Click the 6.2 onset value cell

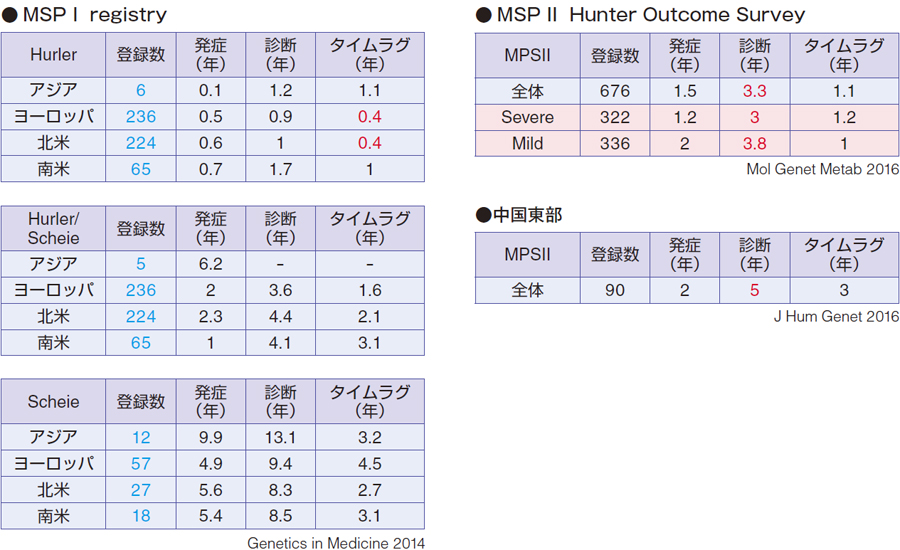[210, 264]
